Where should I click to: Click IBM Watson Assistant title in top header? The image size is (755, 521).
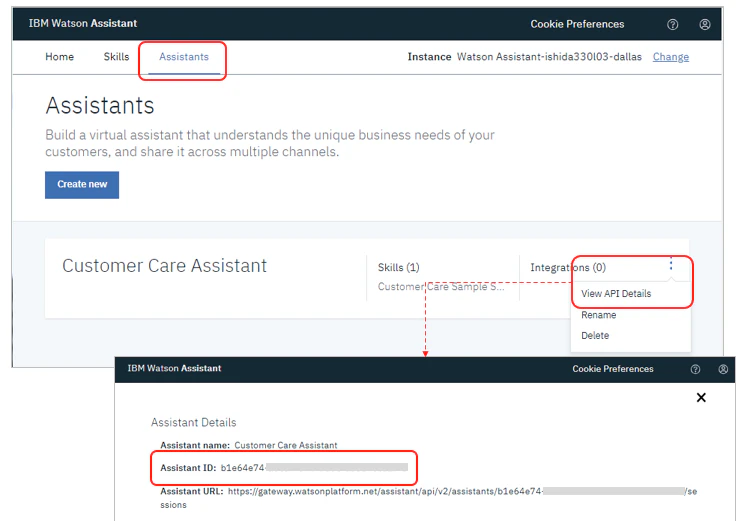point(83,24)
